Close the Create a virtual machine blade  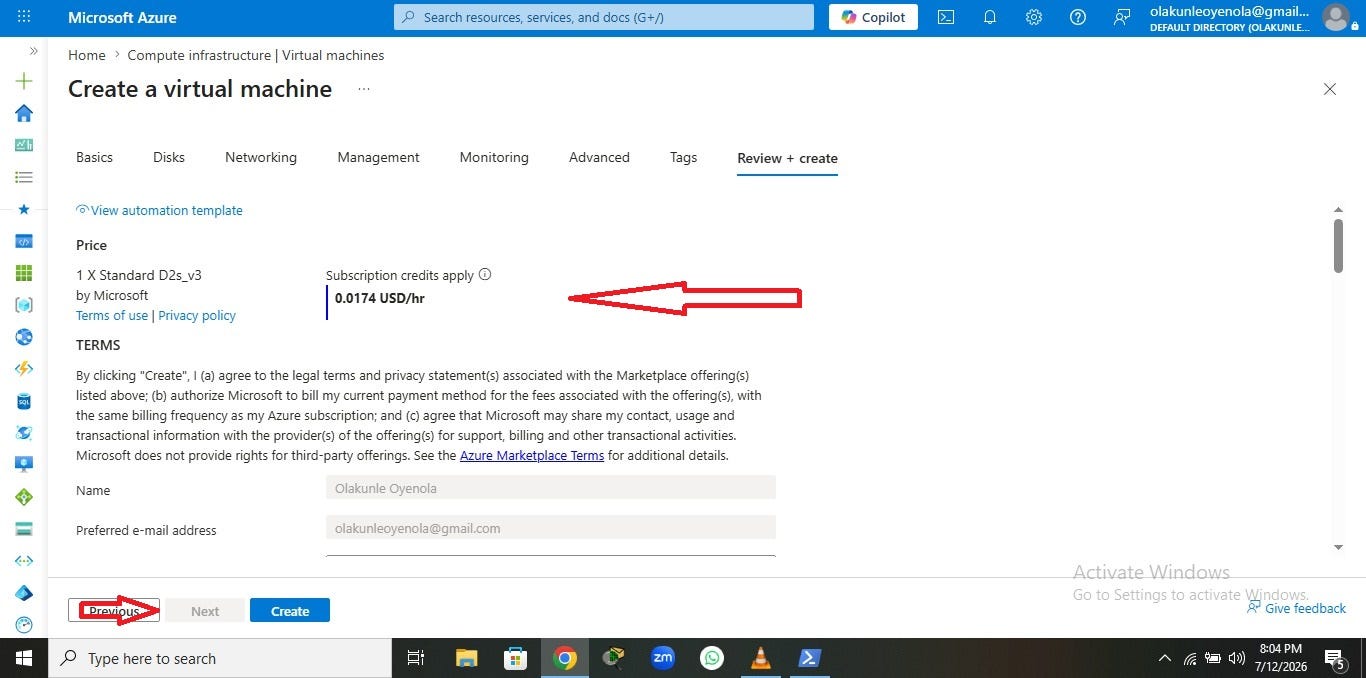1330,89
